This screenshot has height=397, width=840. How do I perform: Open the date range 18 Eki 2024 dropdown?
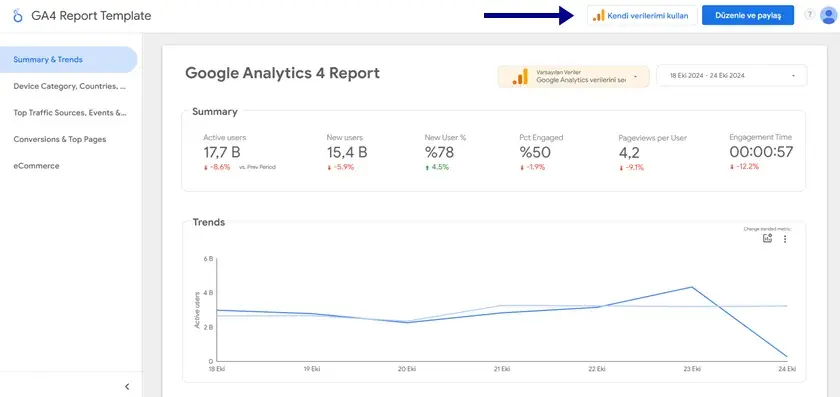tap(731, 76)
